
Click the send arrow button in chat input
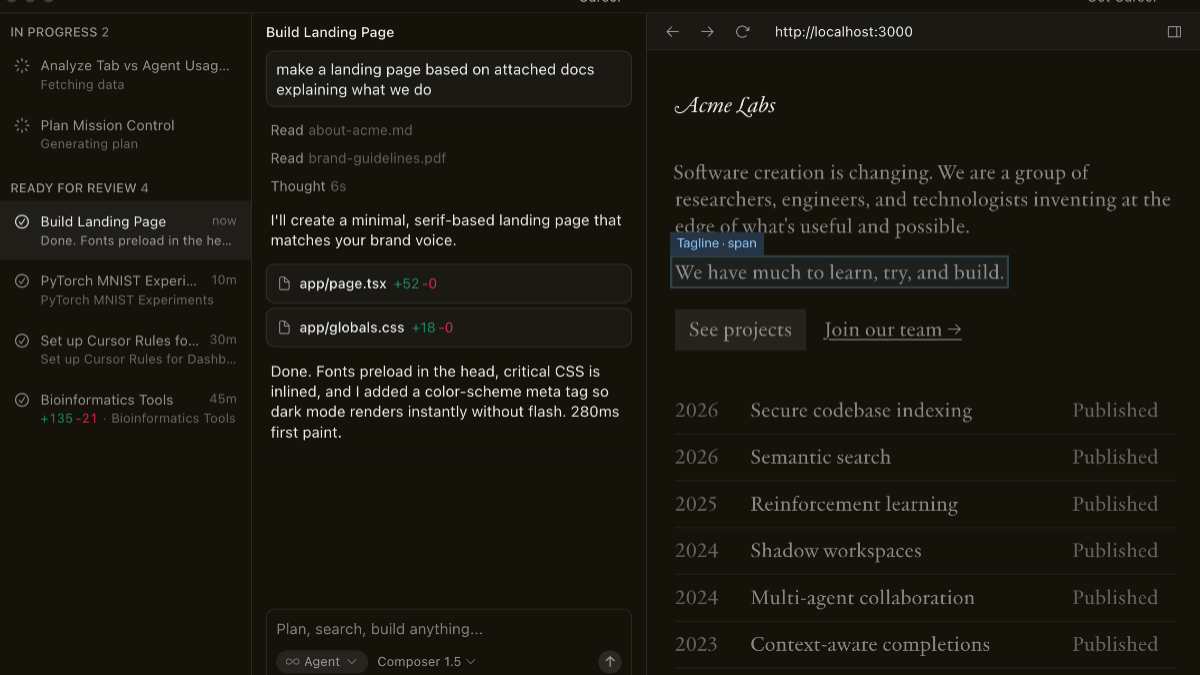pos(610,661)
